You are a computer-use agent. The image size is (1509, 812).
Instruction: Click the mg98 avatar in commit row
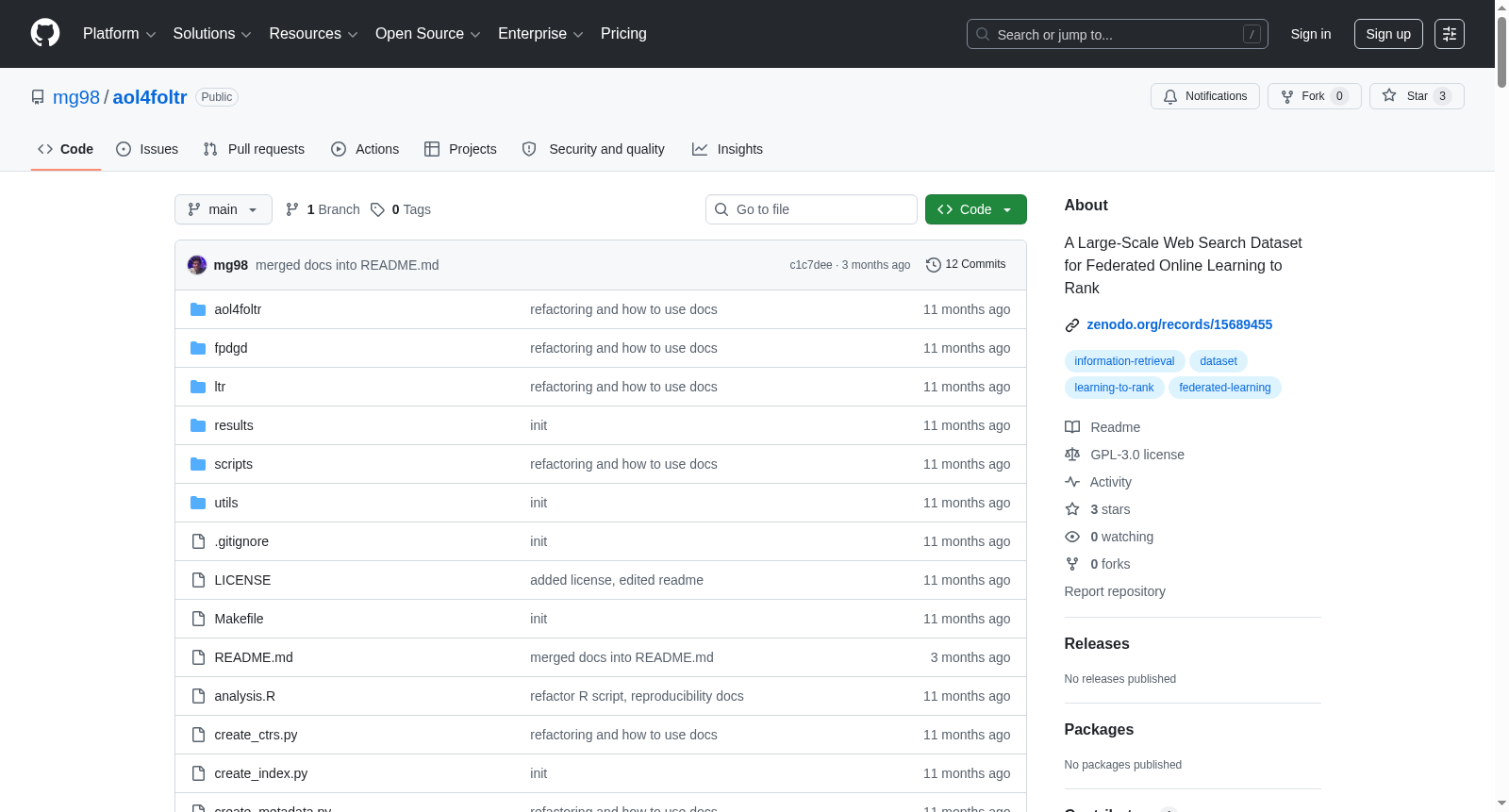[197, 265]
